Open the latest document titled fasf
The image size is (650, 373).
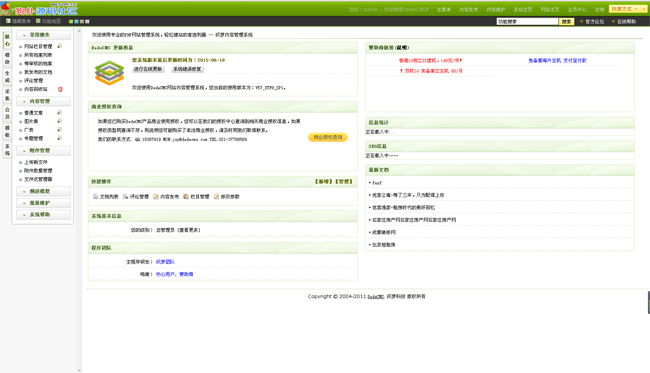377,183
